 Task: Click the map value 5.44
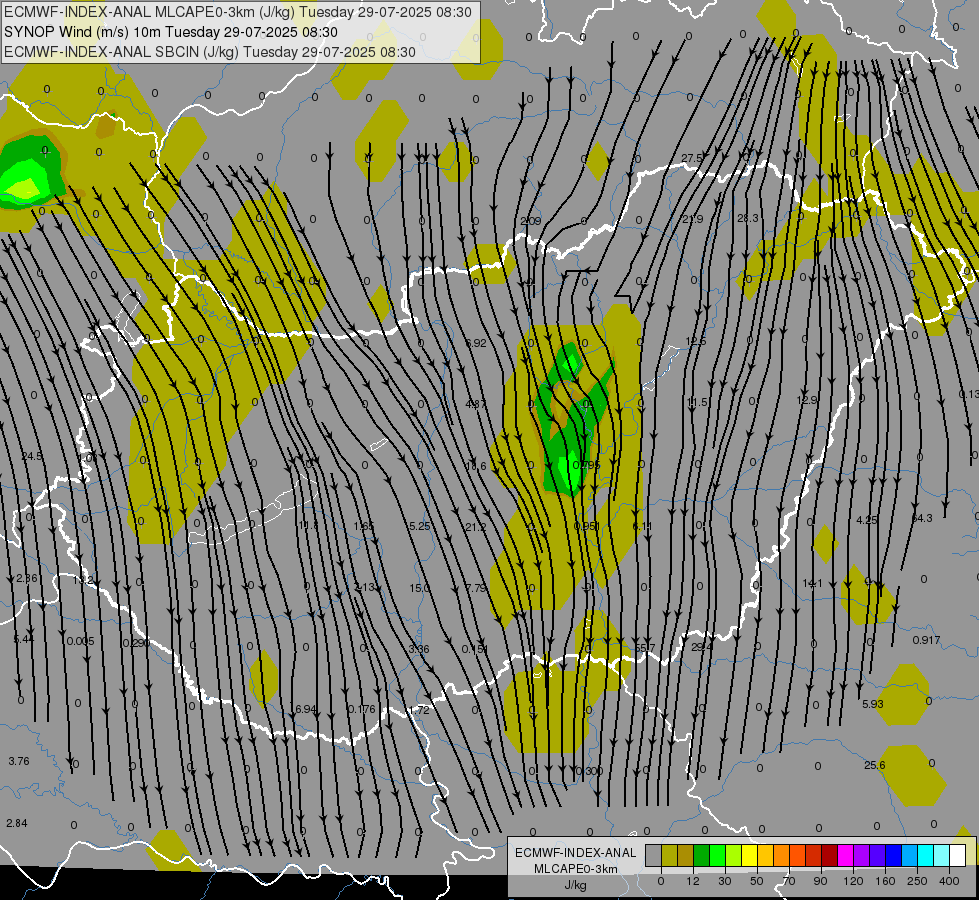(24, 639)
